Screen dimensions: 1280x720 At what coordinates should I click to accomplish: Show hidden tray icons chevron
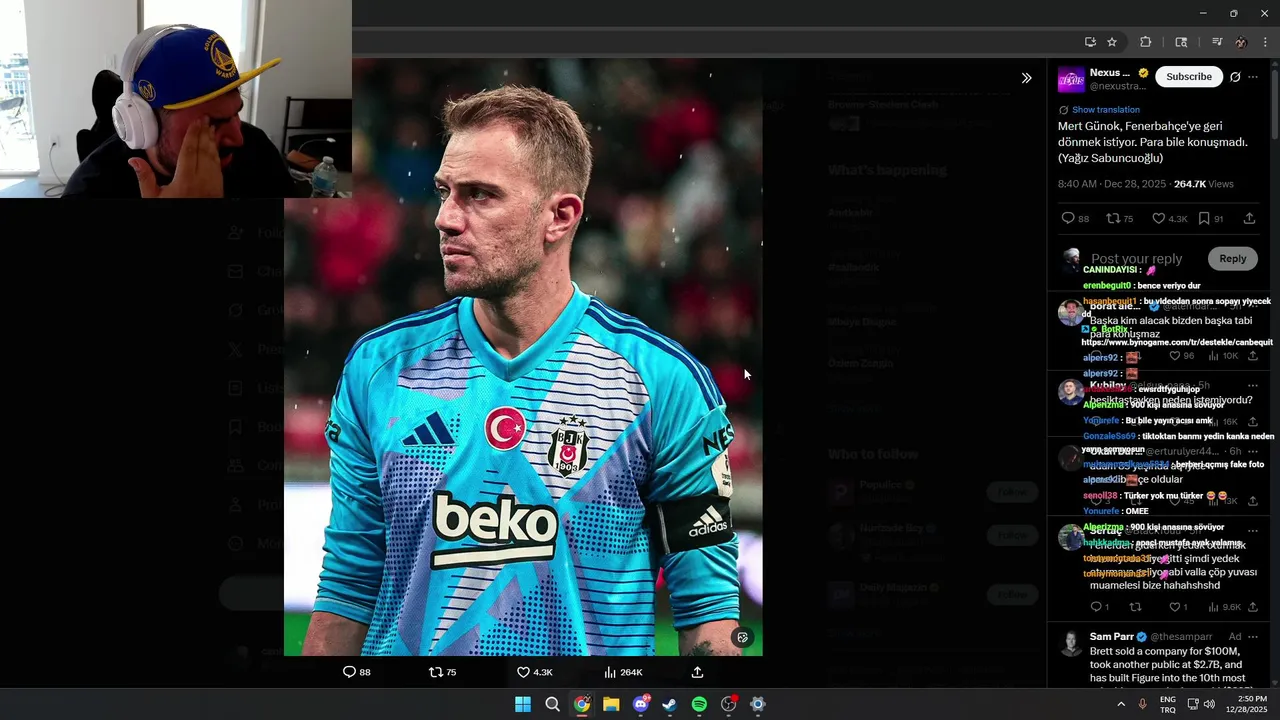[1121, 704]
